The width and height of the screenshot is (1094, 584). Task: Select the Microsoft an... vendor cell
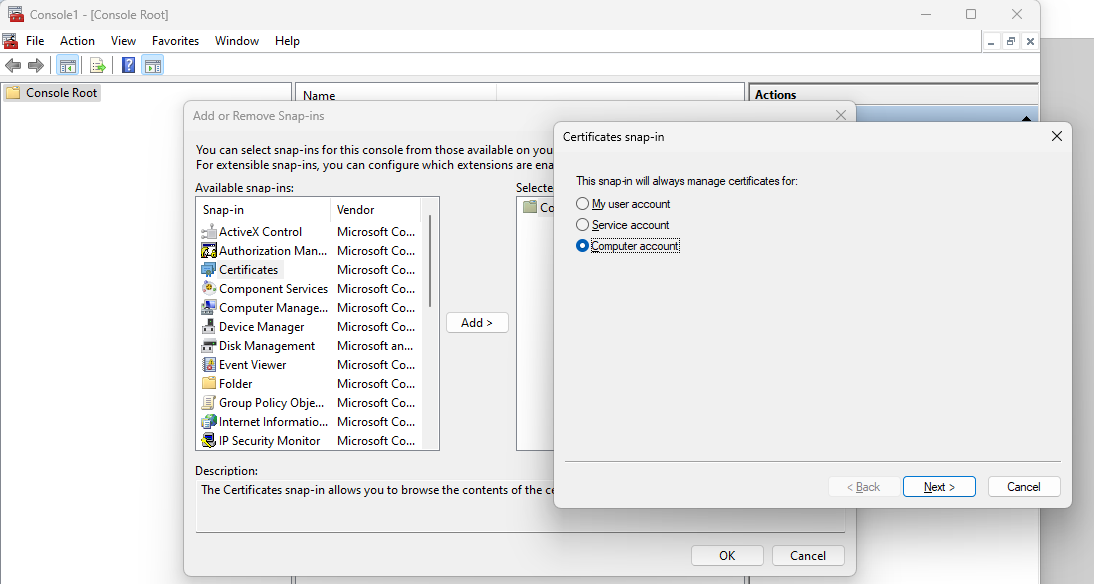pos(375,345)
